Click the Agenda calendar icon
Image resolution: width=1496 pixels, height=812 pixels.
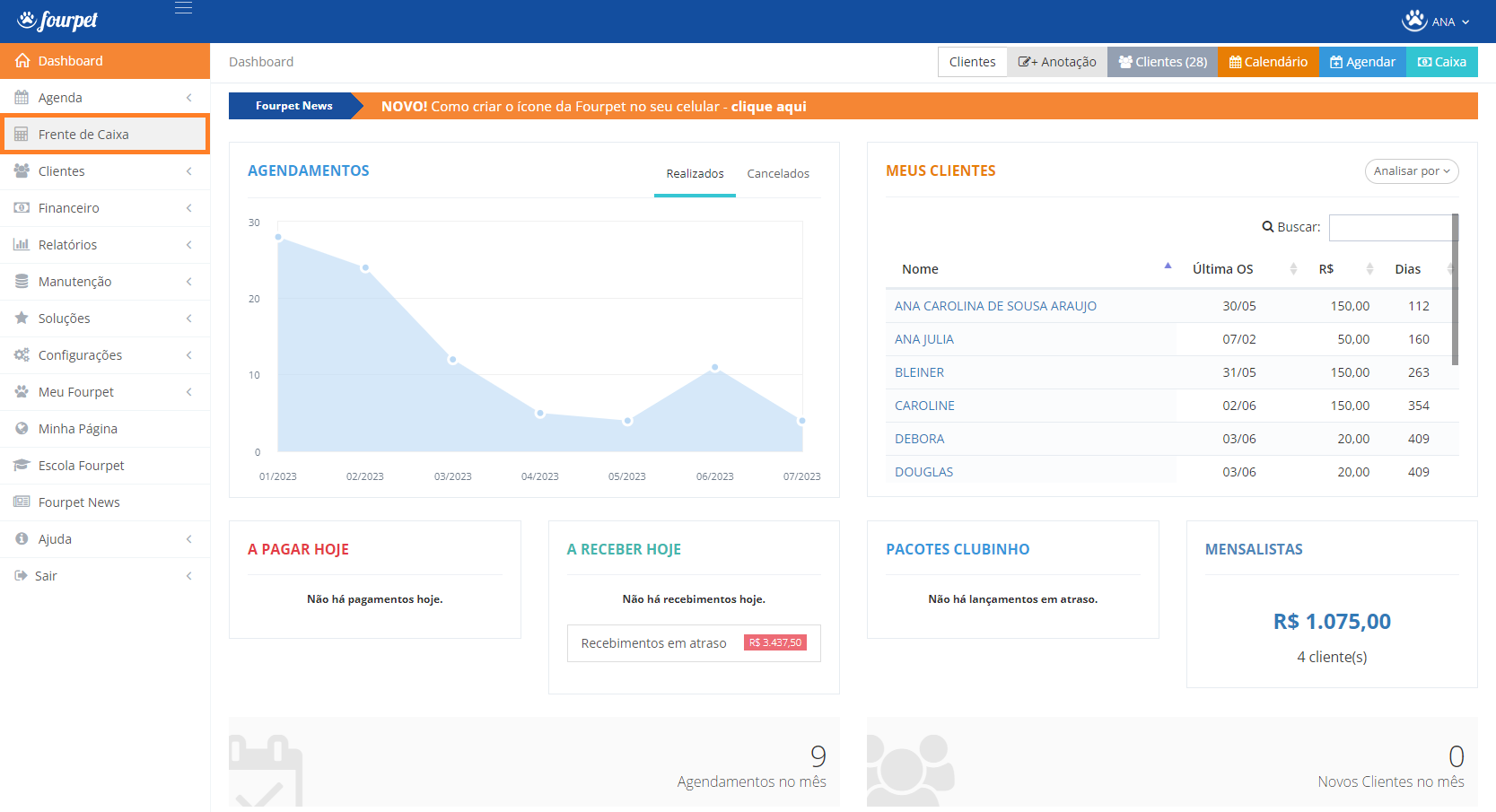tap(22, 98)
